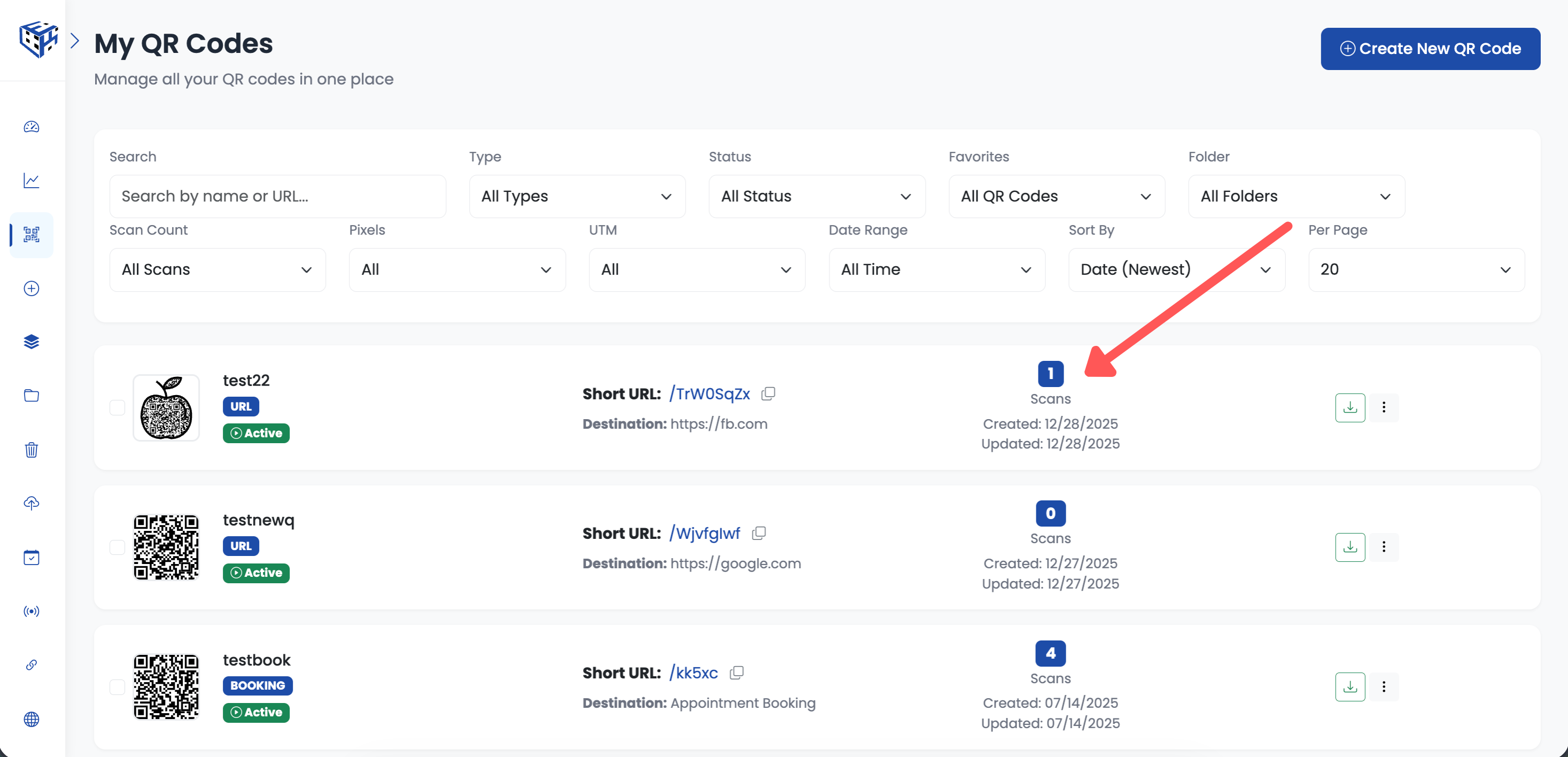Open the dashboard gauge icon in sidebar
The image size is (1568, 757).
click(32, 127)
